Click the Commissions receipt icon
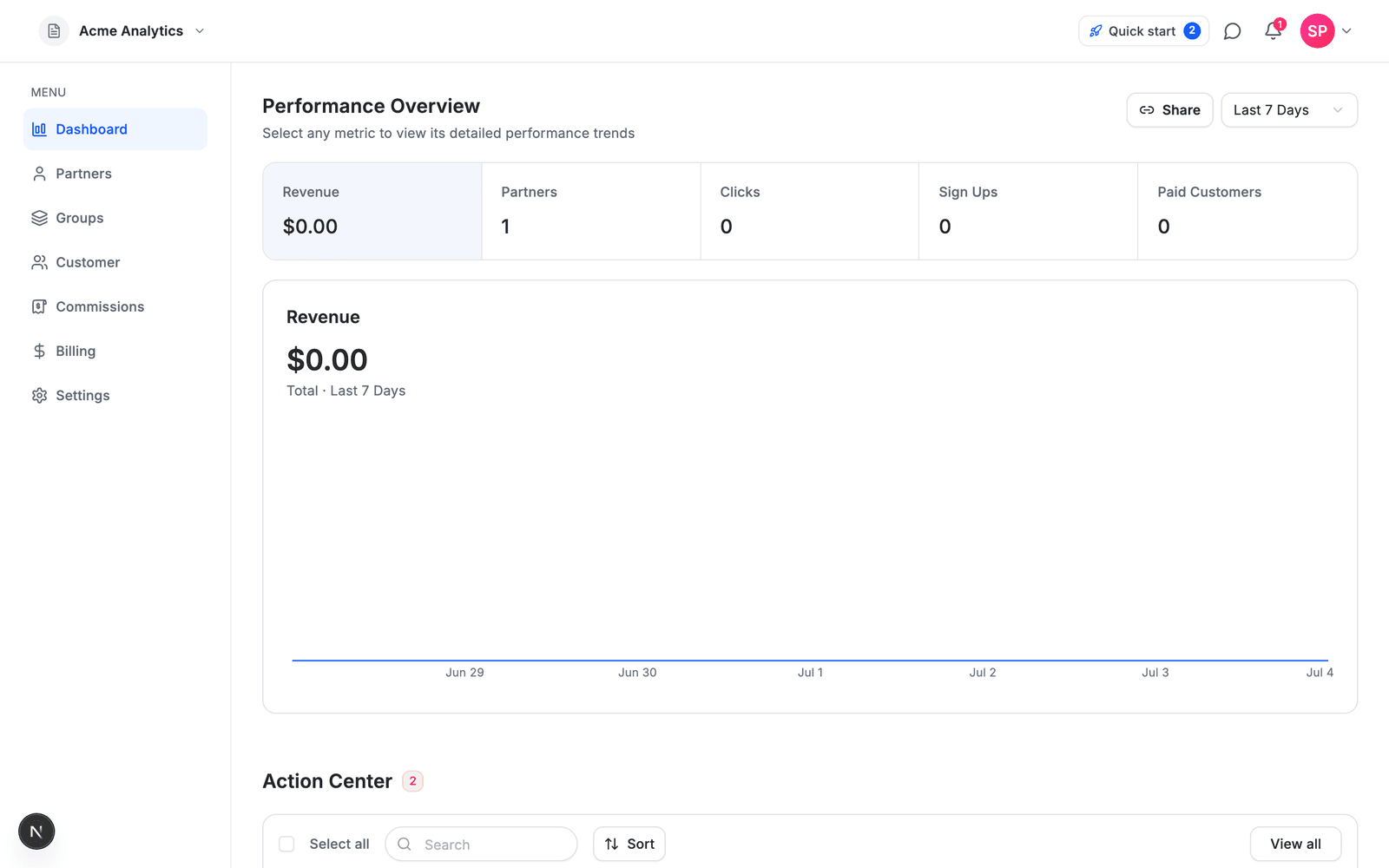 [x=39, y=306]
